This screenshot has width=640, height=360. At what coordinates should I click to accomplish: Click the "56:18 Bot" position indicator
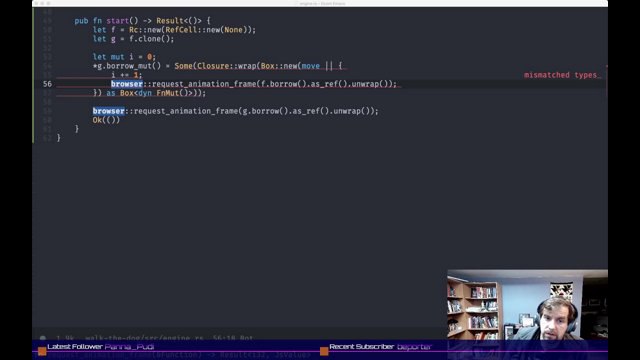pos(233,338)
